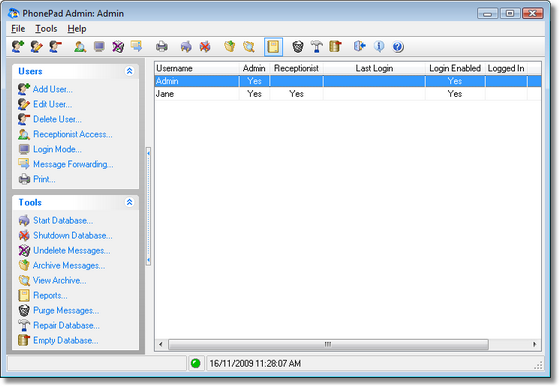Click the Message Forwarding toolbar icon
Screen dimensions: 560x387
pos(137,46)
